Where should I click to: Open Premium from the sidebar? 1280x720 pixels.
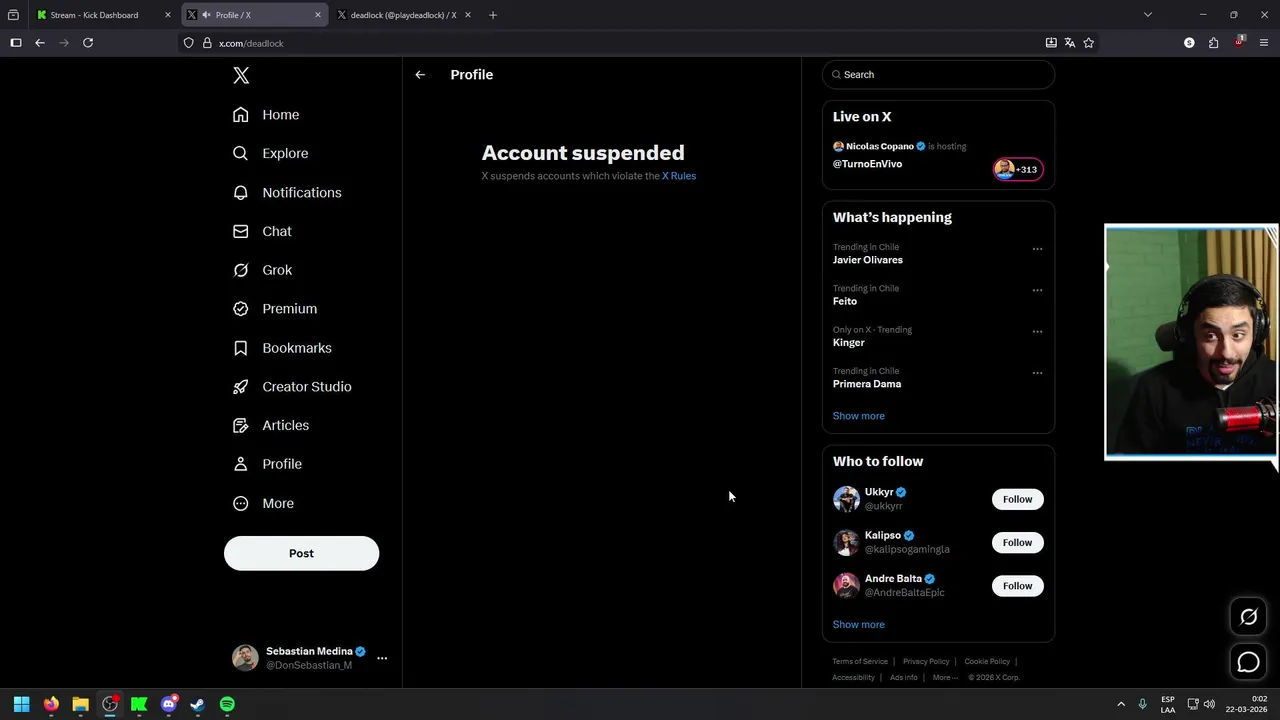coord(275,309)
